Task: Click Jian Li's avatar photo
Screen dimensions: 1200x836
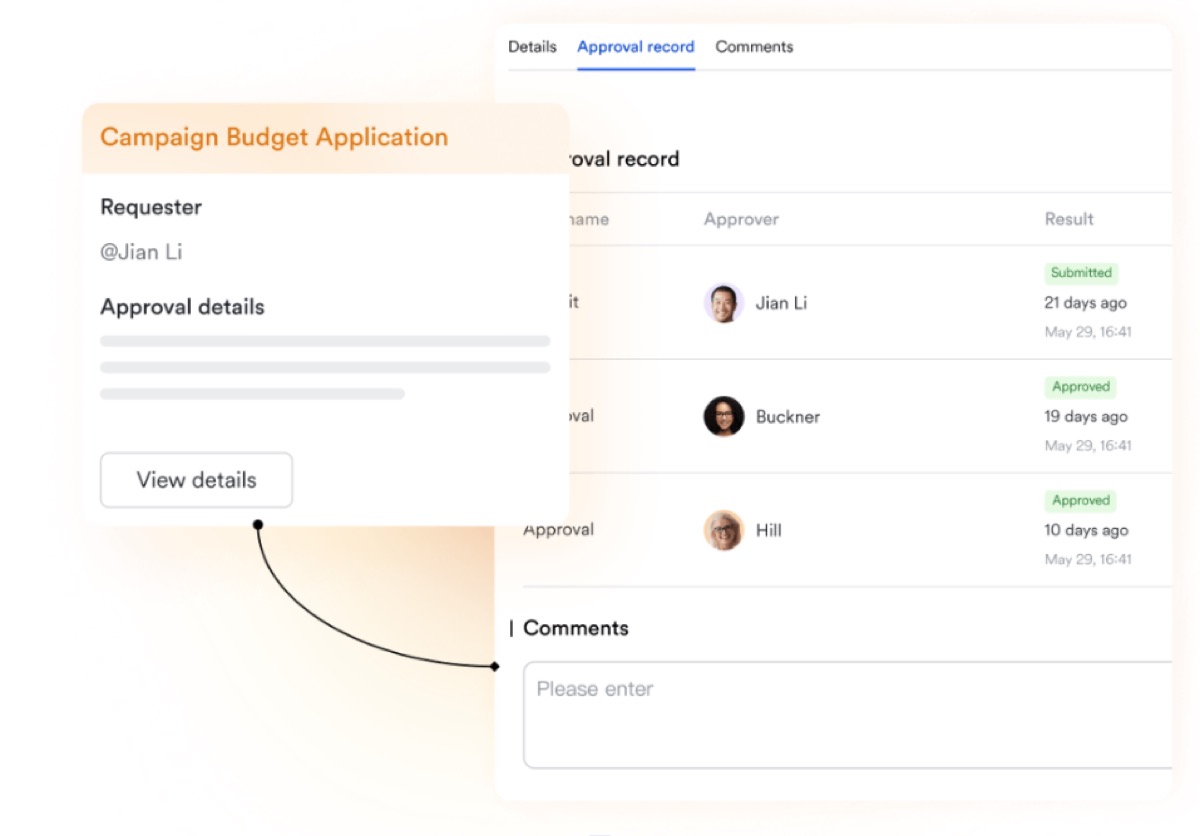Action: 723,303
